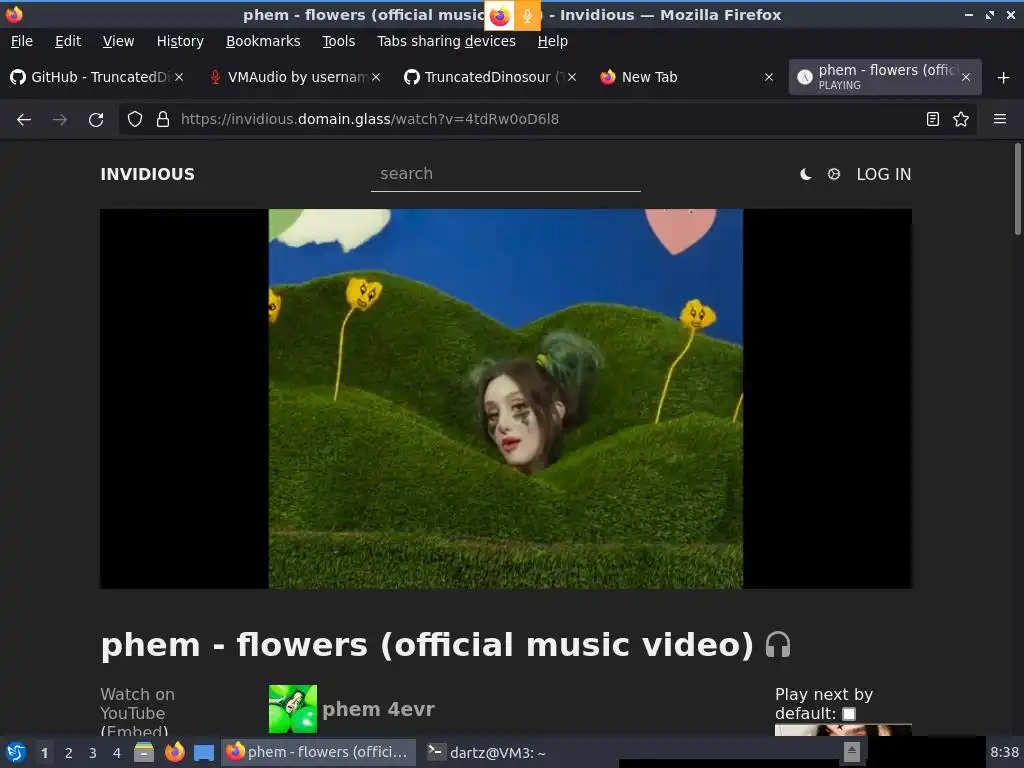Select the phem - flowers Firefox taskbar item
1024x768 pixels.
click(319, 752)
